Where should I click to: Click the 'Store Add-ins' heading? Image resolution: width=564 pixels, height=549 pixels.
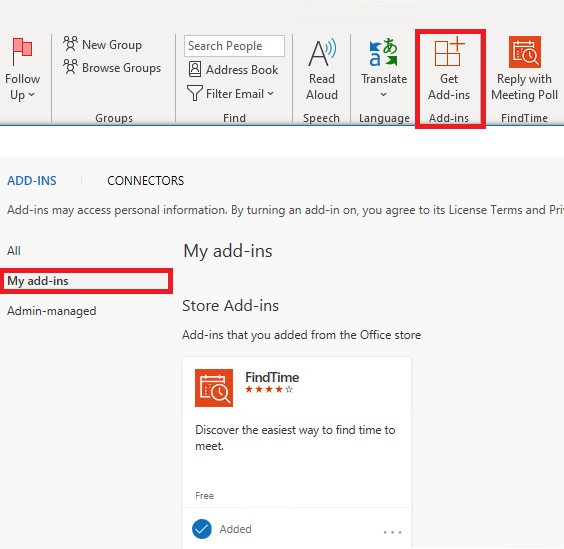pos(230,306)
